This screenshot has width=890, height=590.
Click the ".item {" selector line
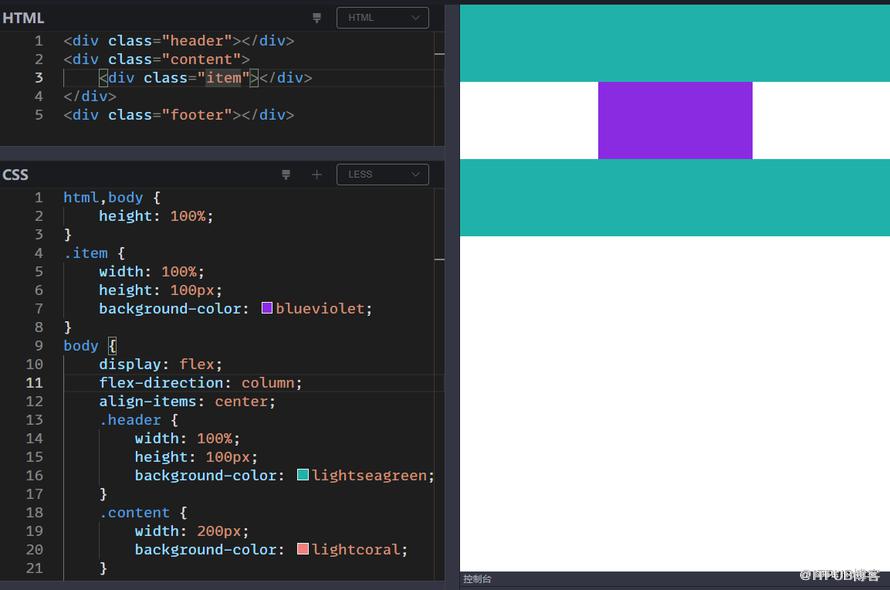click(x=94, y=253)
